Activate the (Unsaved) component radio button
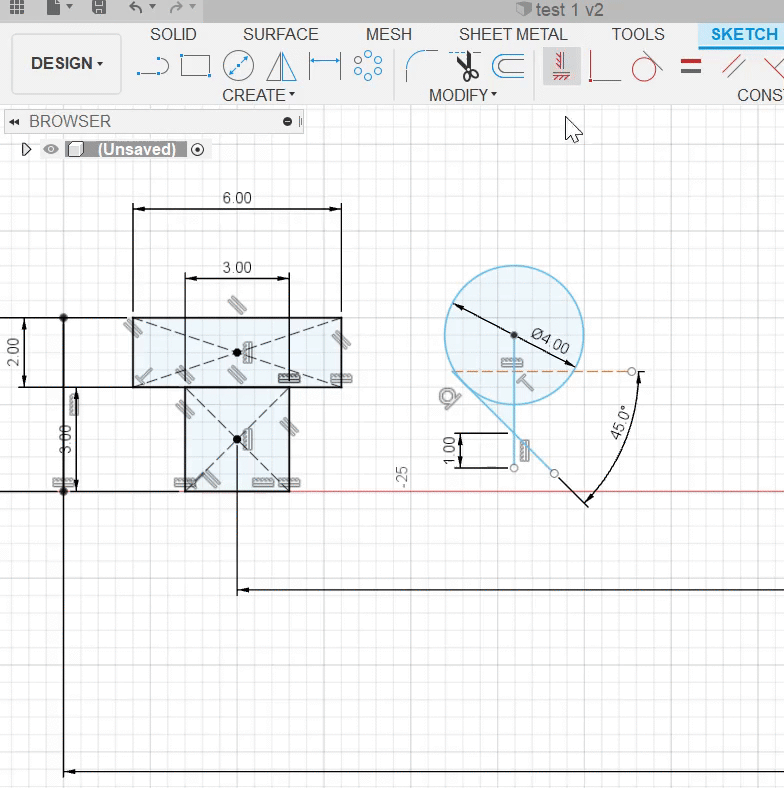The width and height of the screenshot is (784, 788). point(198,150)
